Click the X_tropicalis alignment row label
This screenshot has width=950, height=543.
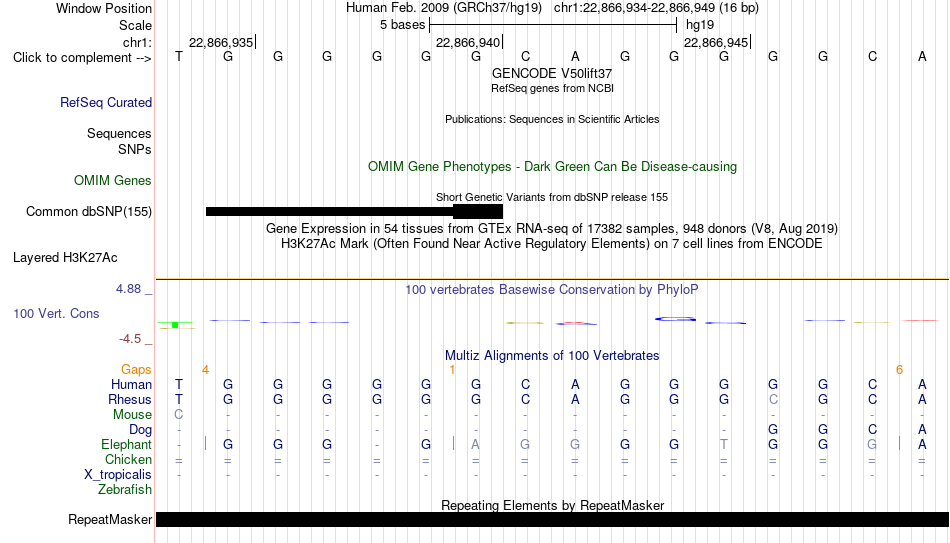[x=118, y=475]
